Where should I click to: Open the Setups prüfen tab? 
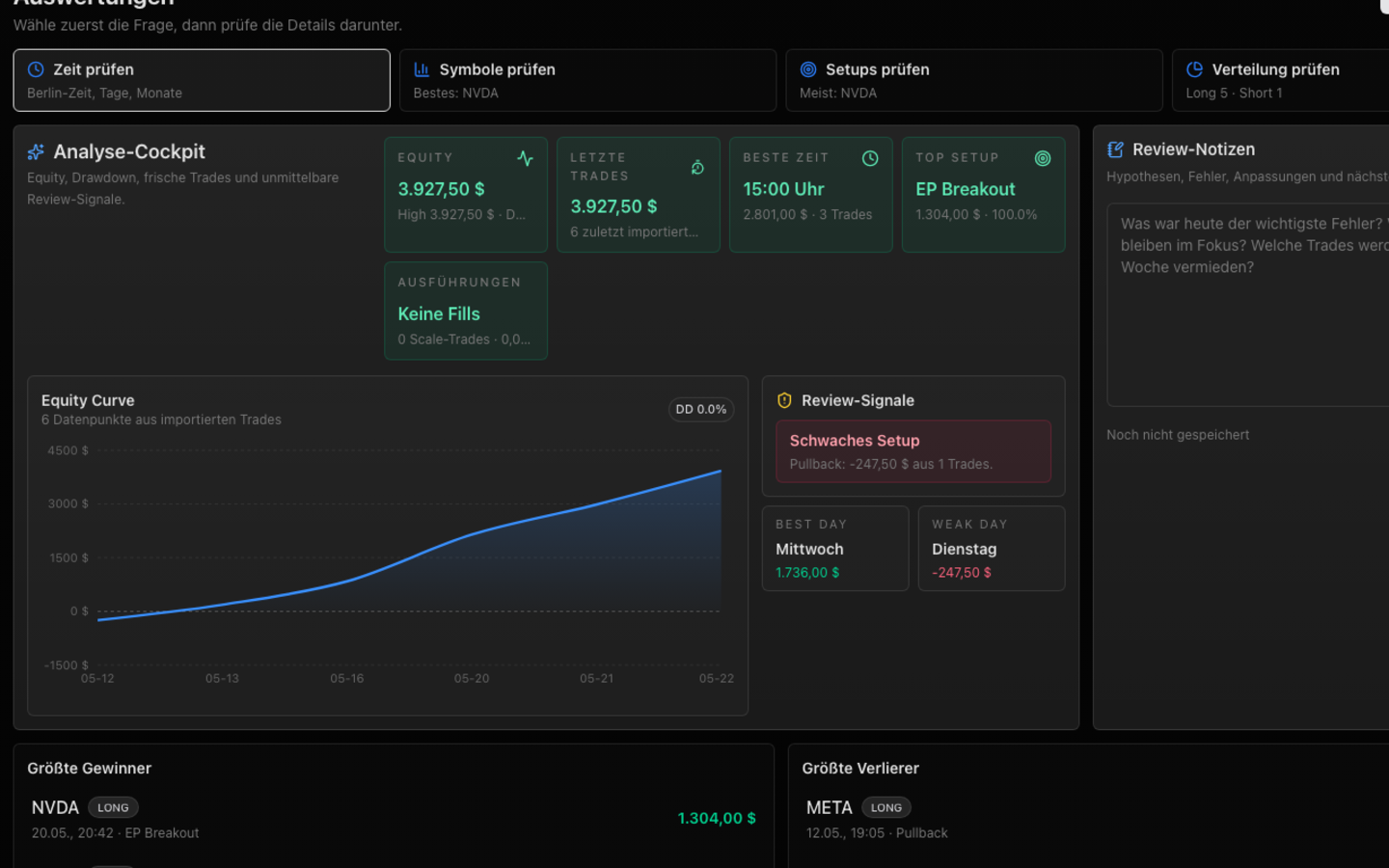coord(974,80)
